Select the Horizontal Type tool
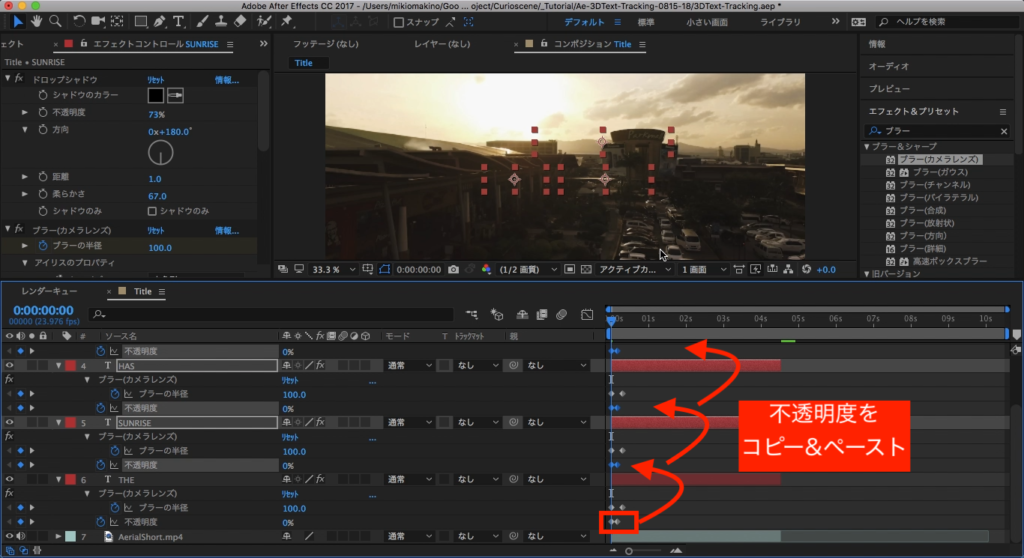Screen dimensions: 1024x558 pos(178,22)
